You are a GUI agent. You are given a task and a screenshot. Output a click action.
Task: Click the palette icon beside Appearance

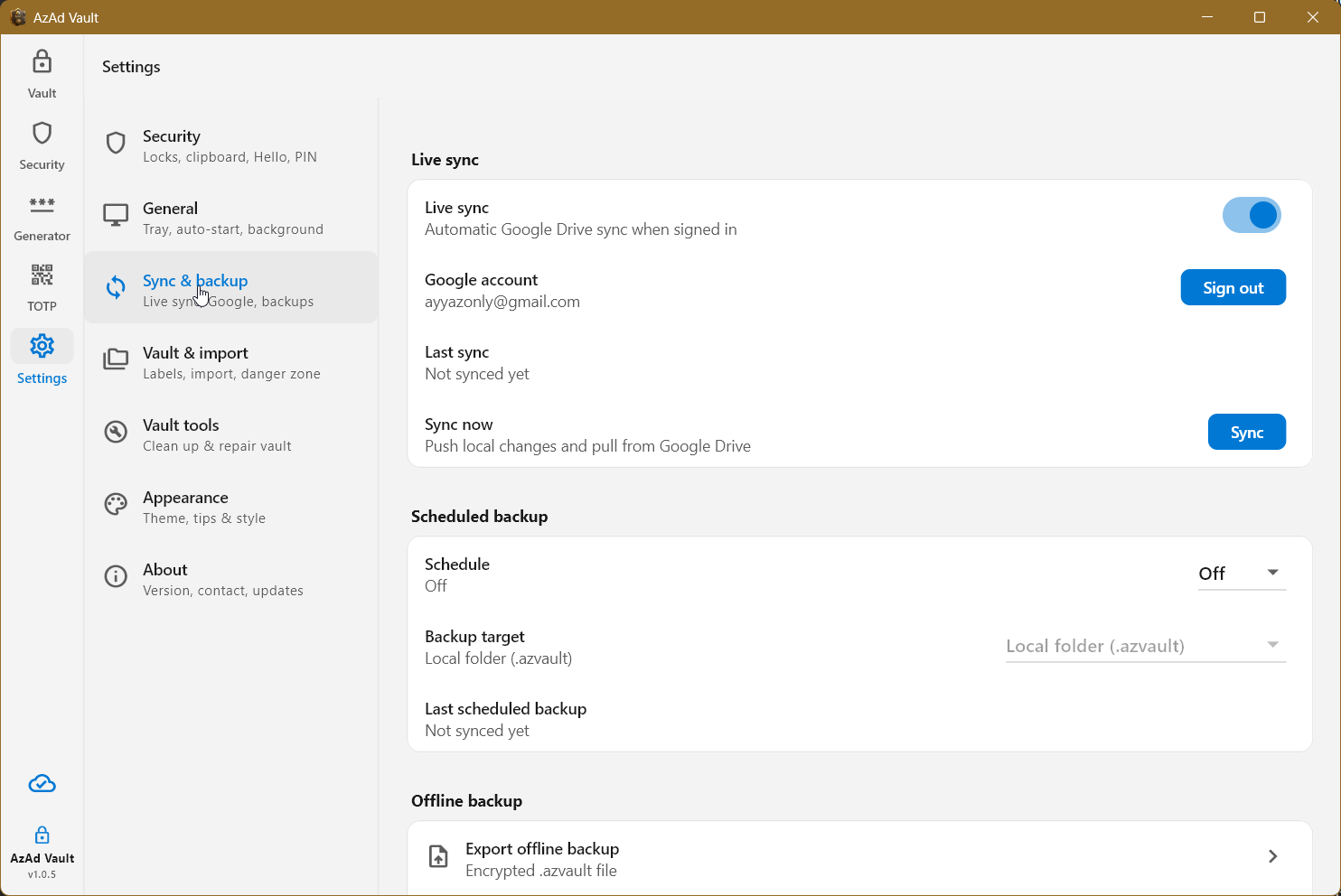point(116,504)
